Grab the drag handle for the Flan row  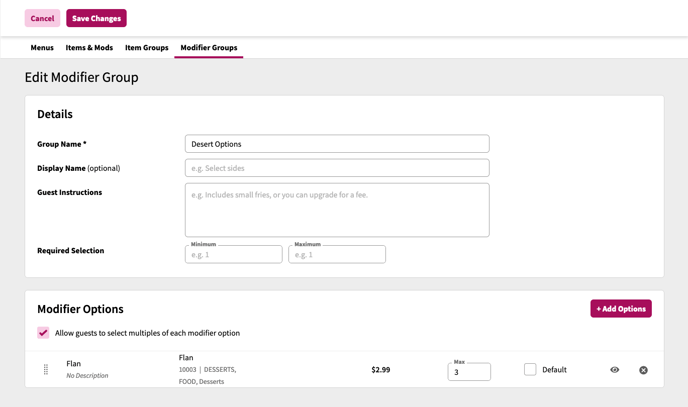coord(46,370)
